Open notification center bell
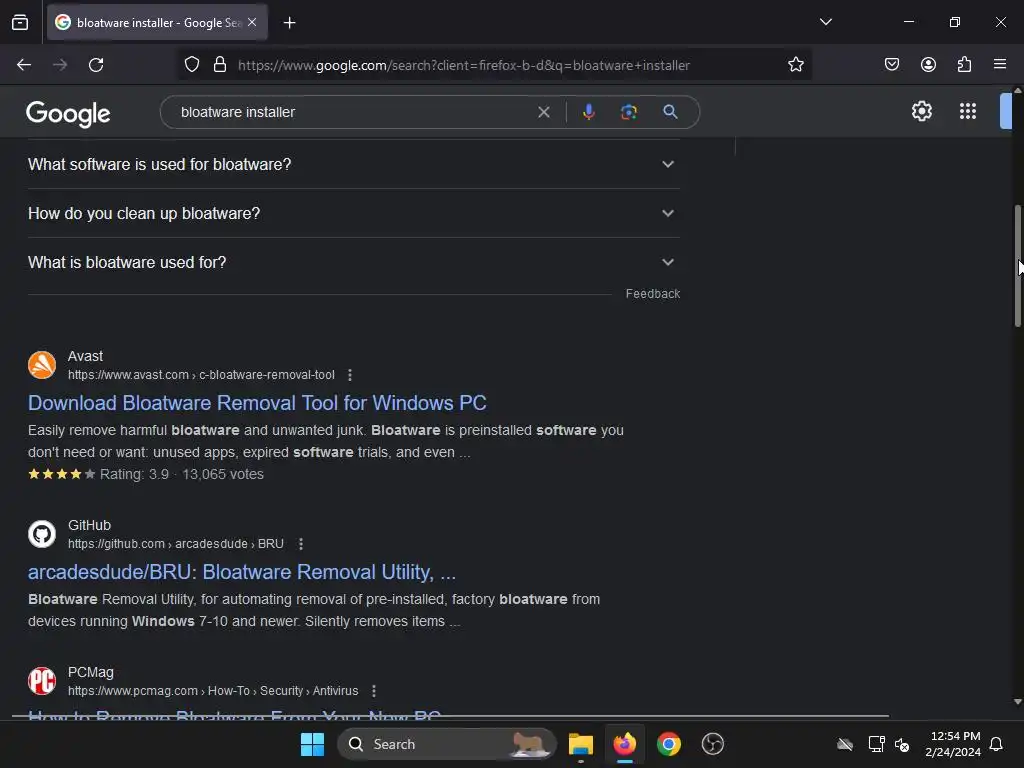1024x768 pixels. (x=996, y=744)
